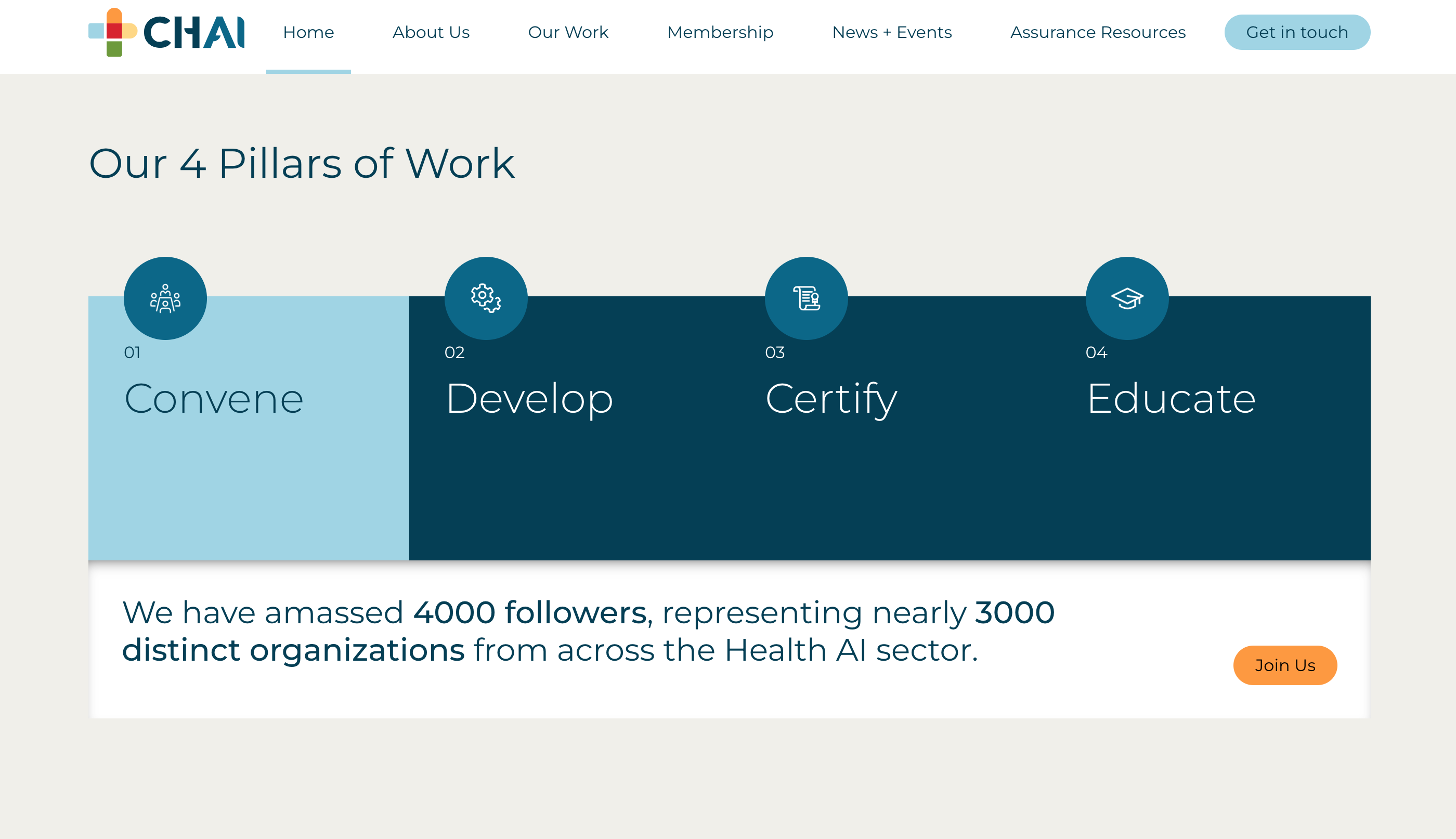The width and height of the screenshot is (1456, 839).
Task: Click the Certify certificate scroll icon
Action: pyautogui.click(x=806, y=298)
